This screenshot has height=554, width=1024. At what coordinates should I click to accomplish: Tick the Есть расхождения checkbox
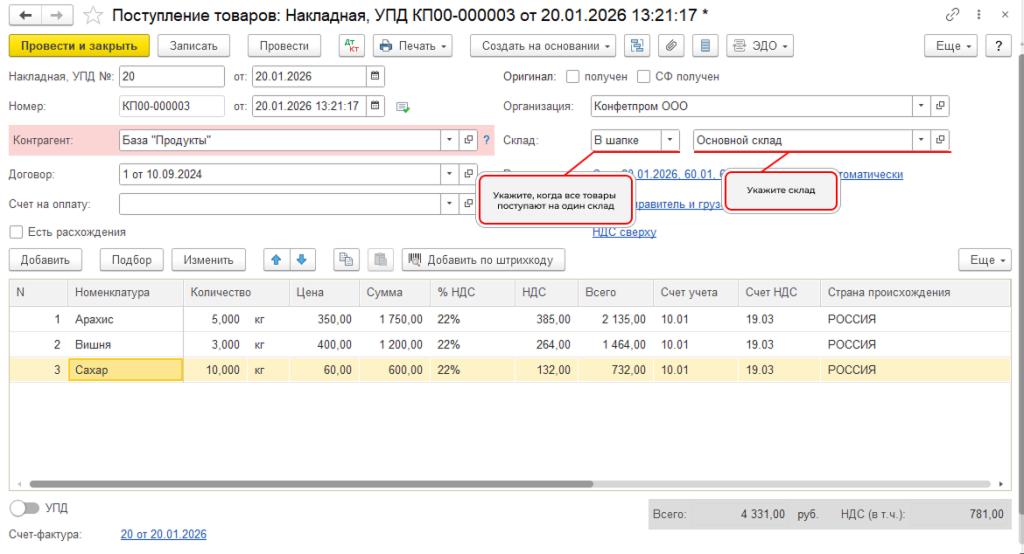coord(16,232)
